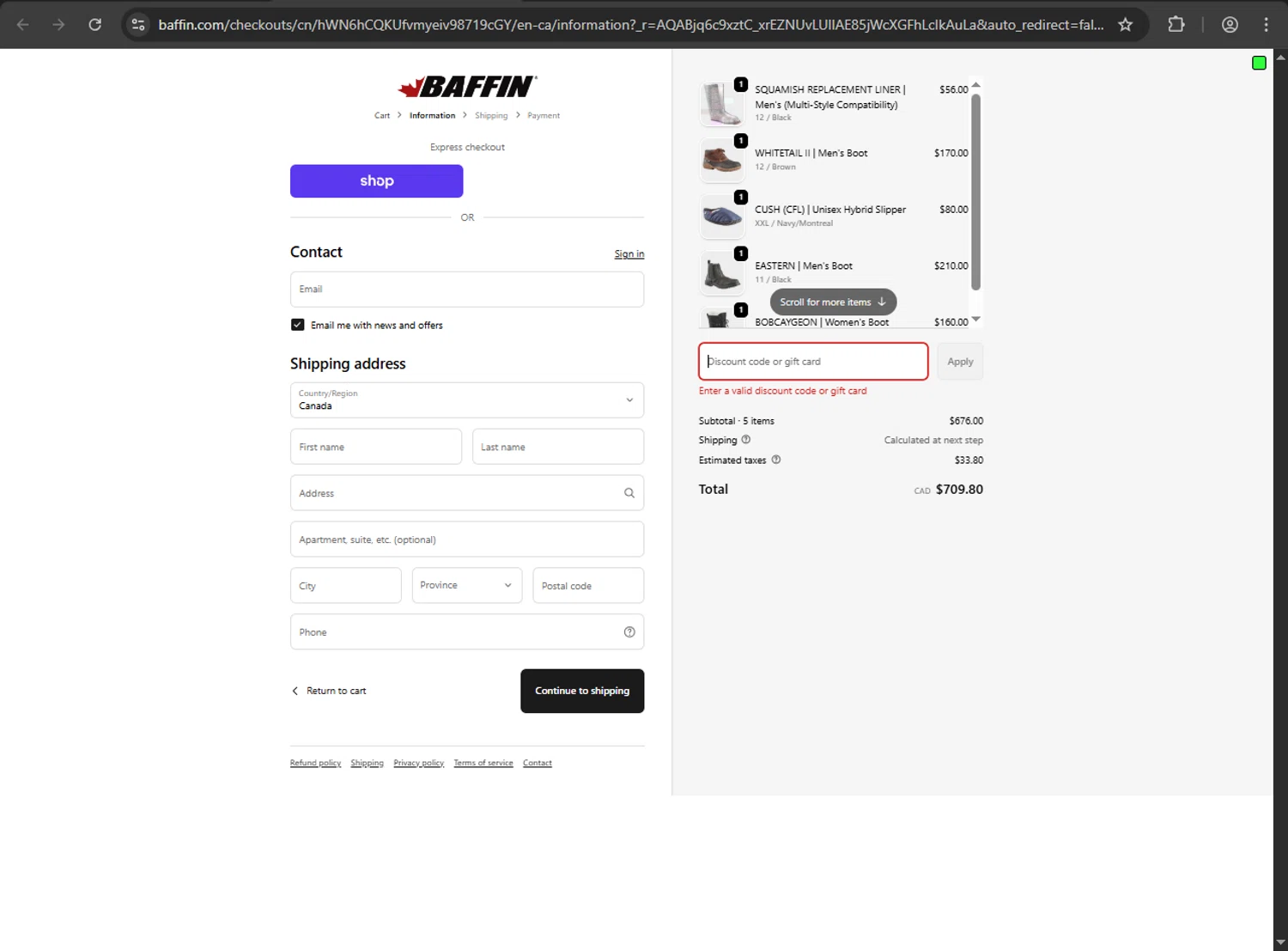Open the browser extensions puzzle icon
The image size is (1288, 951).
(x=1176, y=25)
